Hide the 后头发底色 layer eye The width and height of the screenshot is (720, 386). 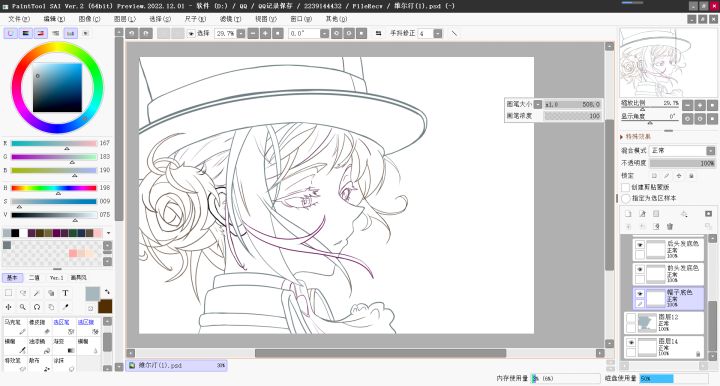(x=640, y=245)
